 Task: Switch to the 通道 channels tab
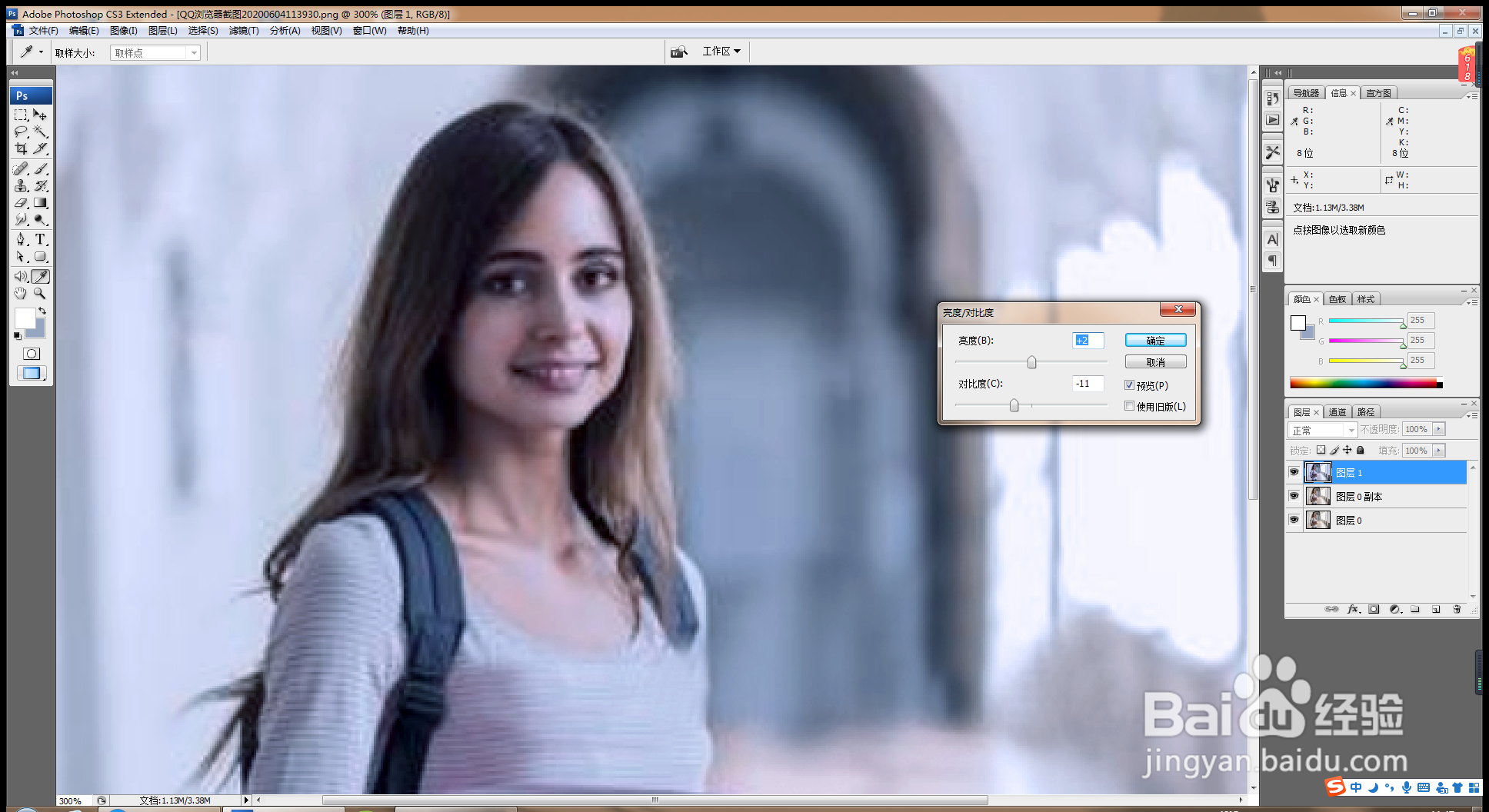pyautogui.click(x=1337, y=412)
